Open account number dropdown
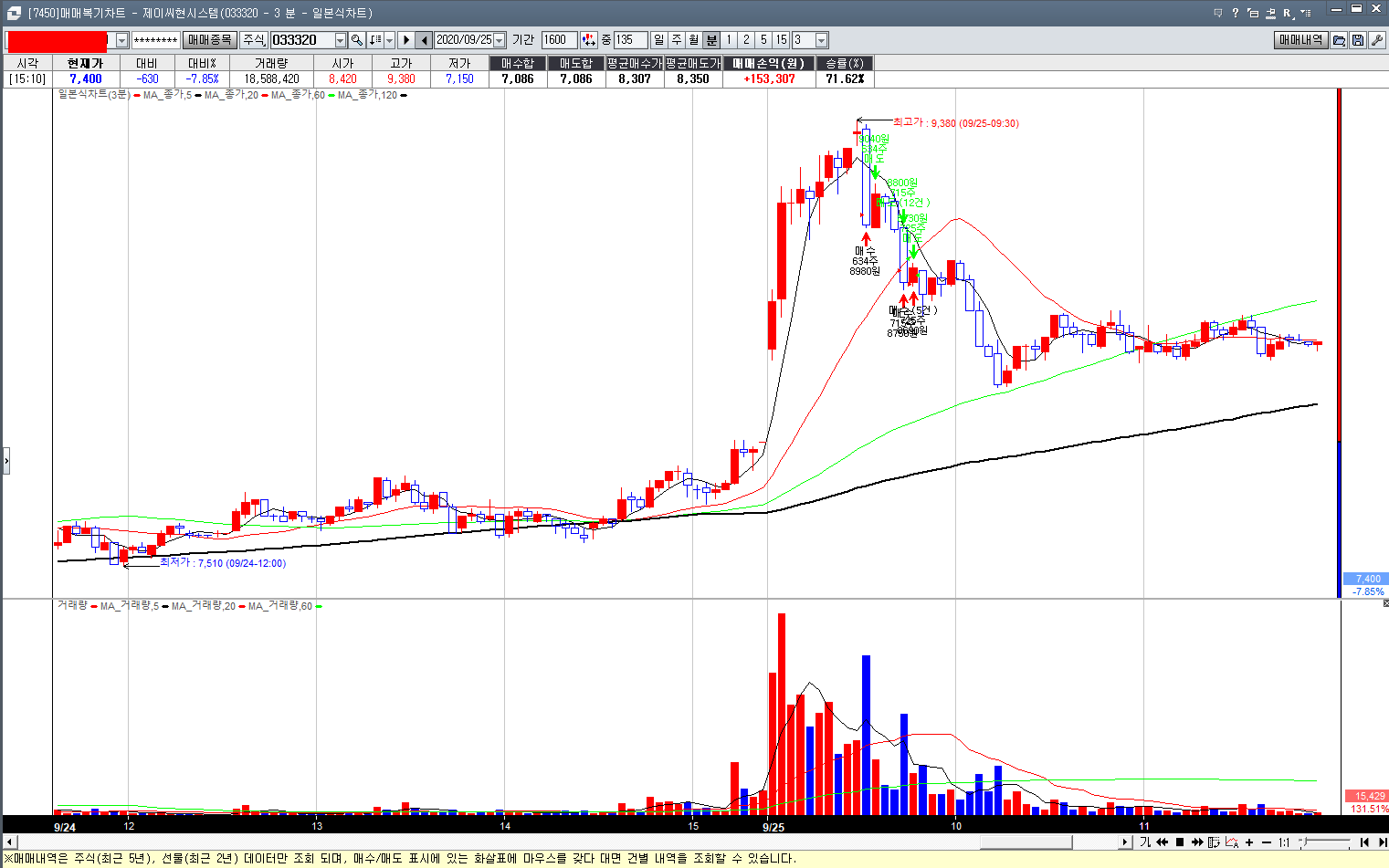 (x=122, y=40)
